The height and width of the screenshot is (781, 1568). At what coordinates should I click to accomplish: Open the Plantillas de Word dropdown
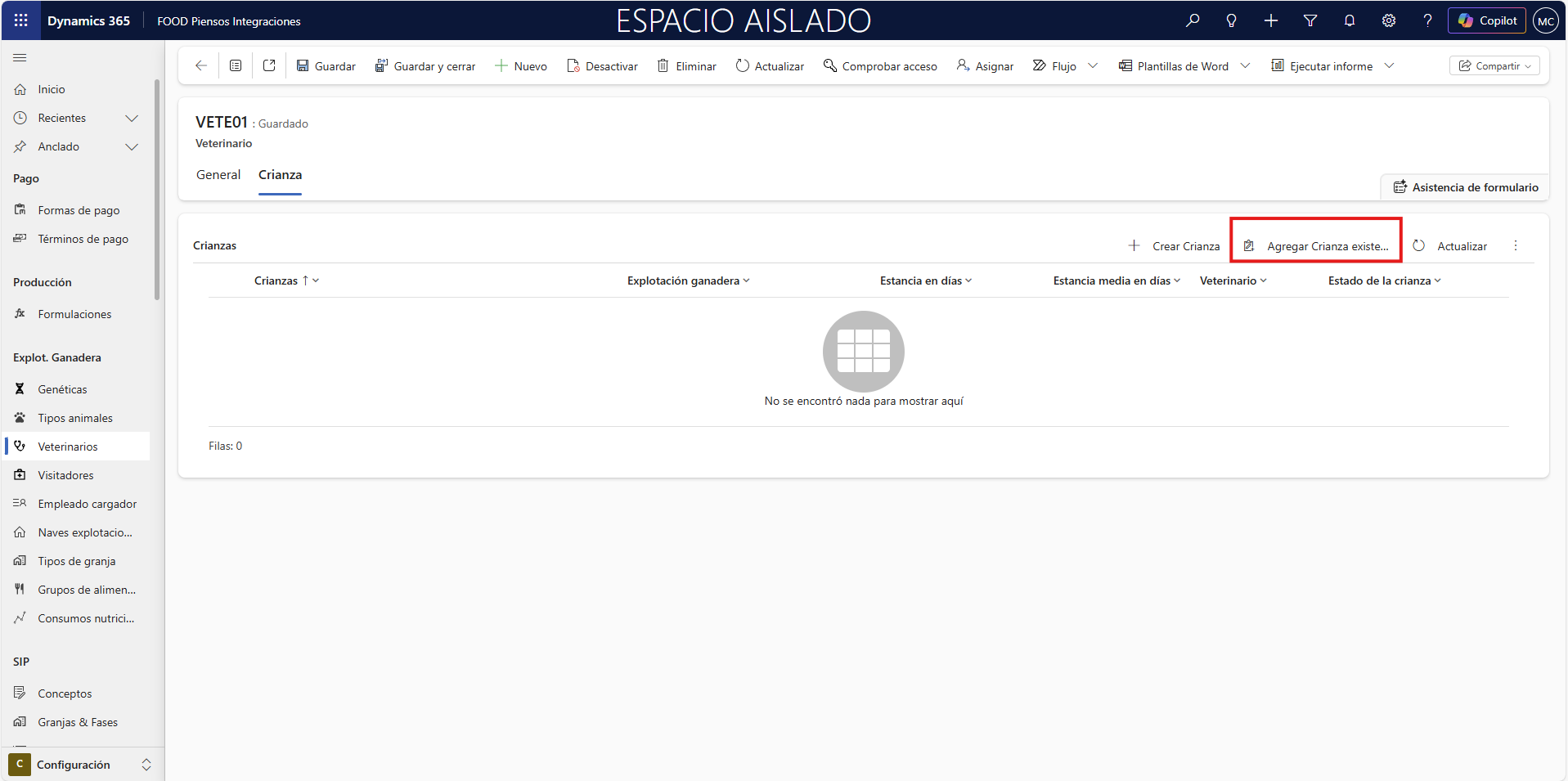click(x=1245, y=65)
